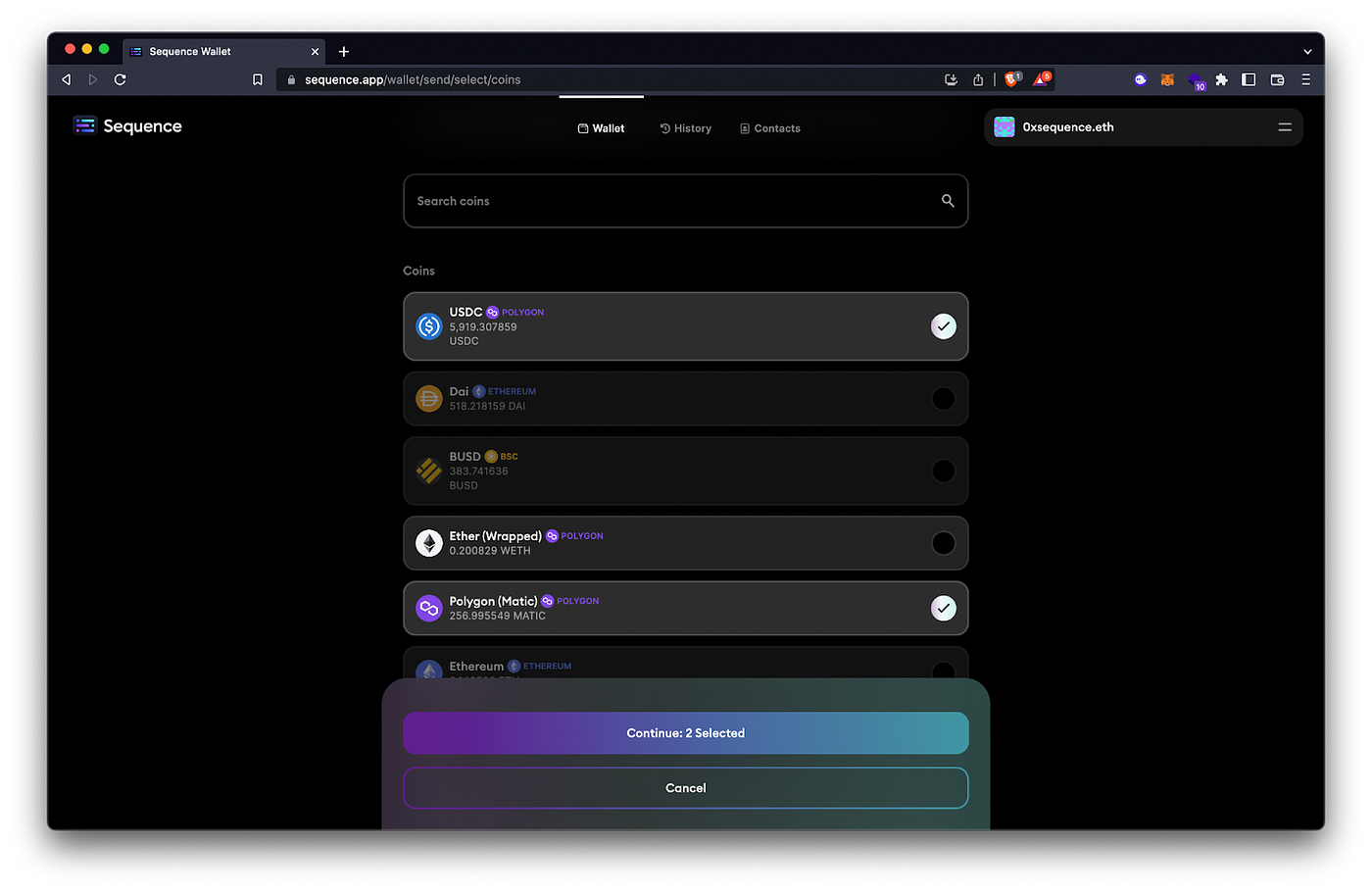Screen dimensions: 1372x893
Task: Click Continue: 2 Selected button
Action: [x=686, y=733]
